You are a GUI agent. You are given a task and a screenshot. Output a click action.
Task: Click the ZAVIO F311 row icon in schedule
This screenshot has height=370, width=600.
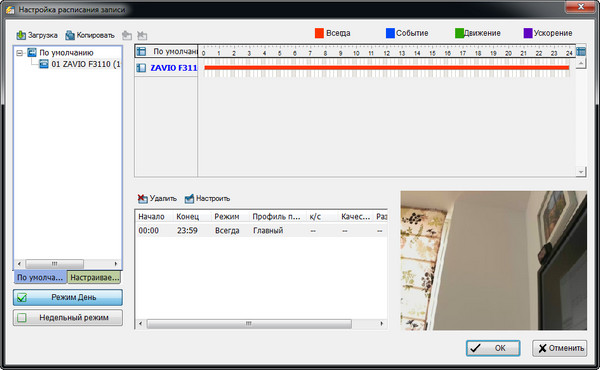141,68
